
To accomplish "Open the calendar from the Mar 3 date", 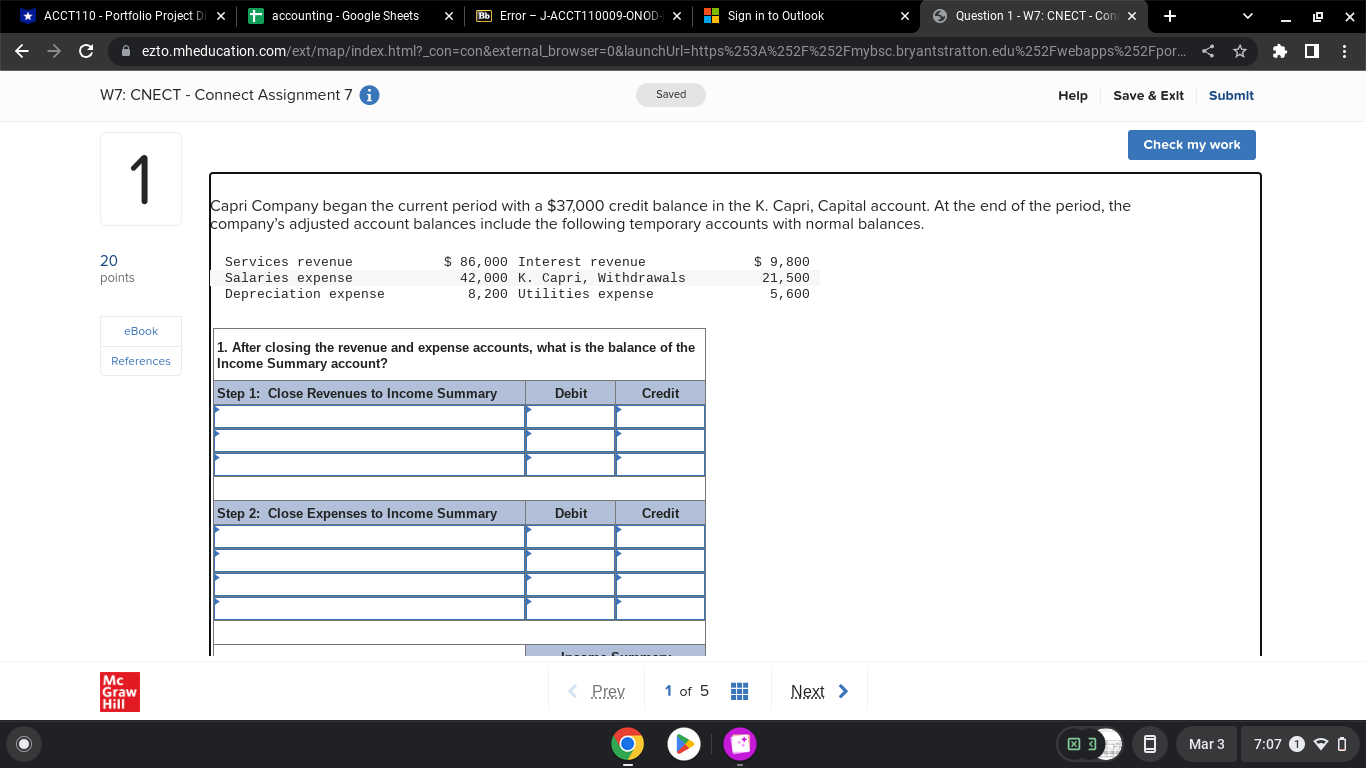I will click(x=1206, y=744).
